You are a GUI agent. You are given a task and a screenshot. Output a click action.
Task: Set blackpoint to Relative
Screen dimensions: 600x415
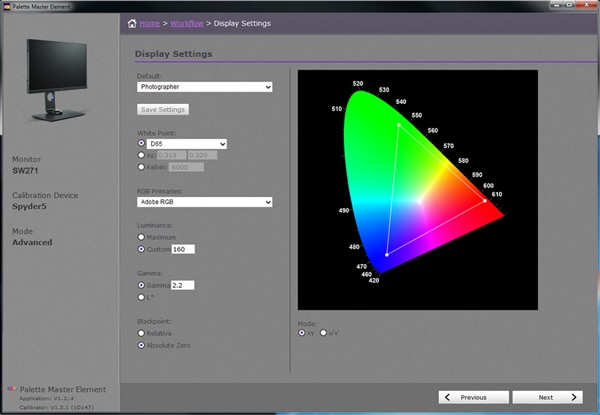[141, 334]
